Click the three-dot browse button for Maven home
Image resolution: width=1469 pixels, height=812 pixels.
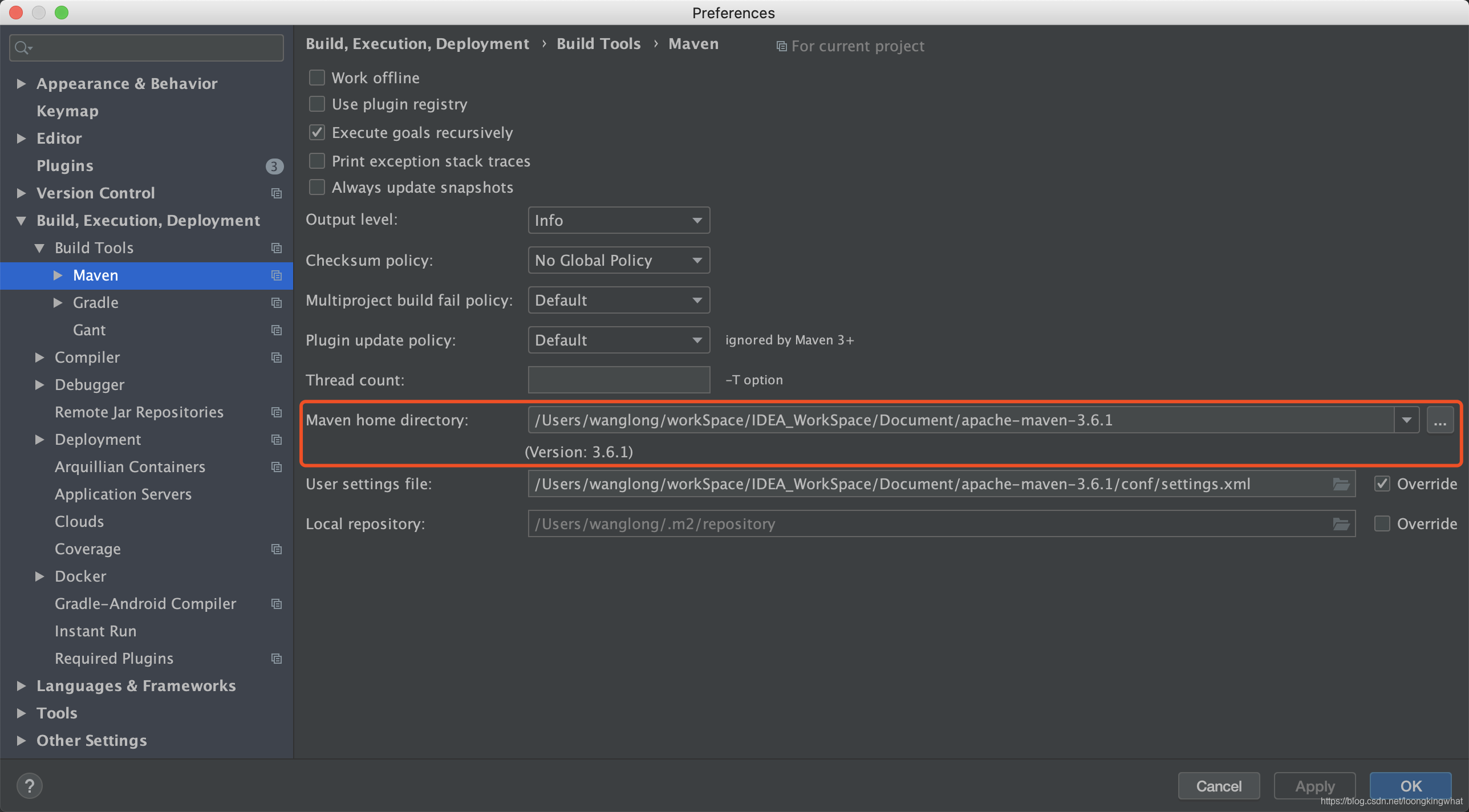tap(1440, 419)
